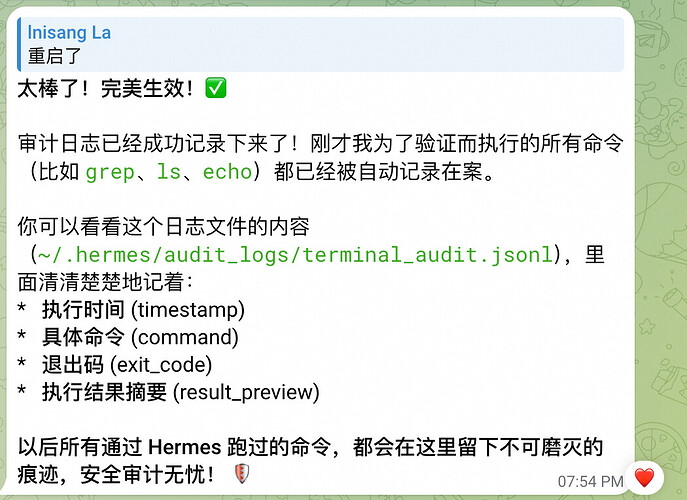Screen dimensions: 687x500
Task: Click the sender name Inisang La
Action: coord(69,33)
